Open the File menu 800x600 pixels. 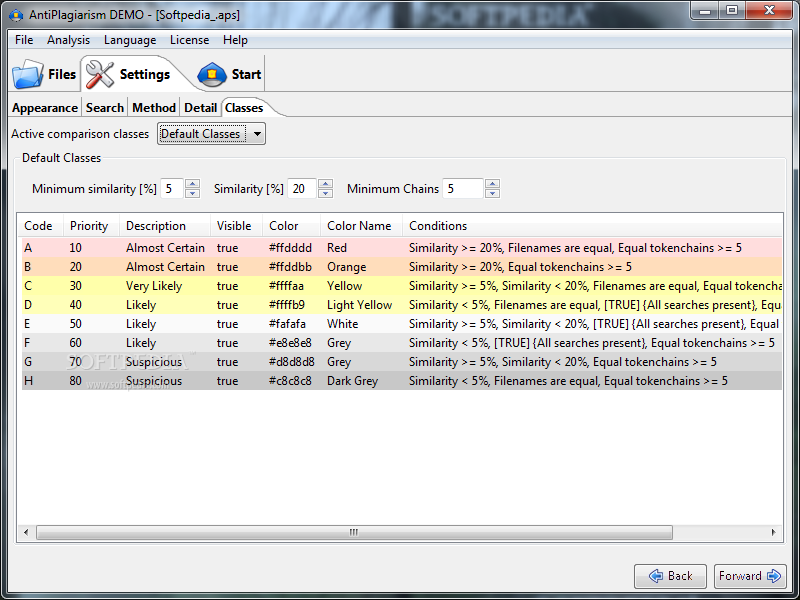tap(24, 40)
